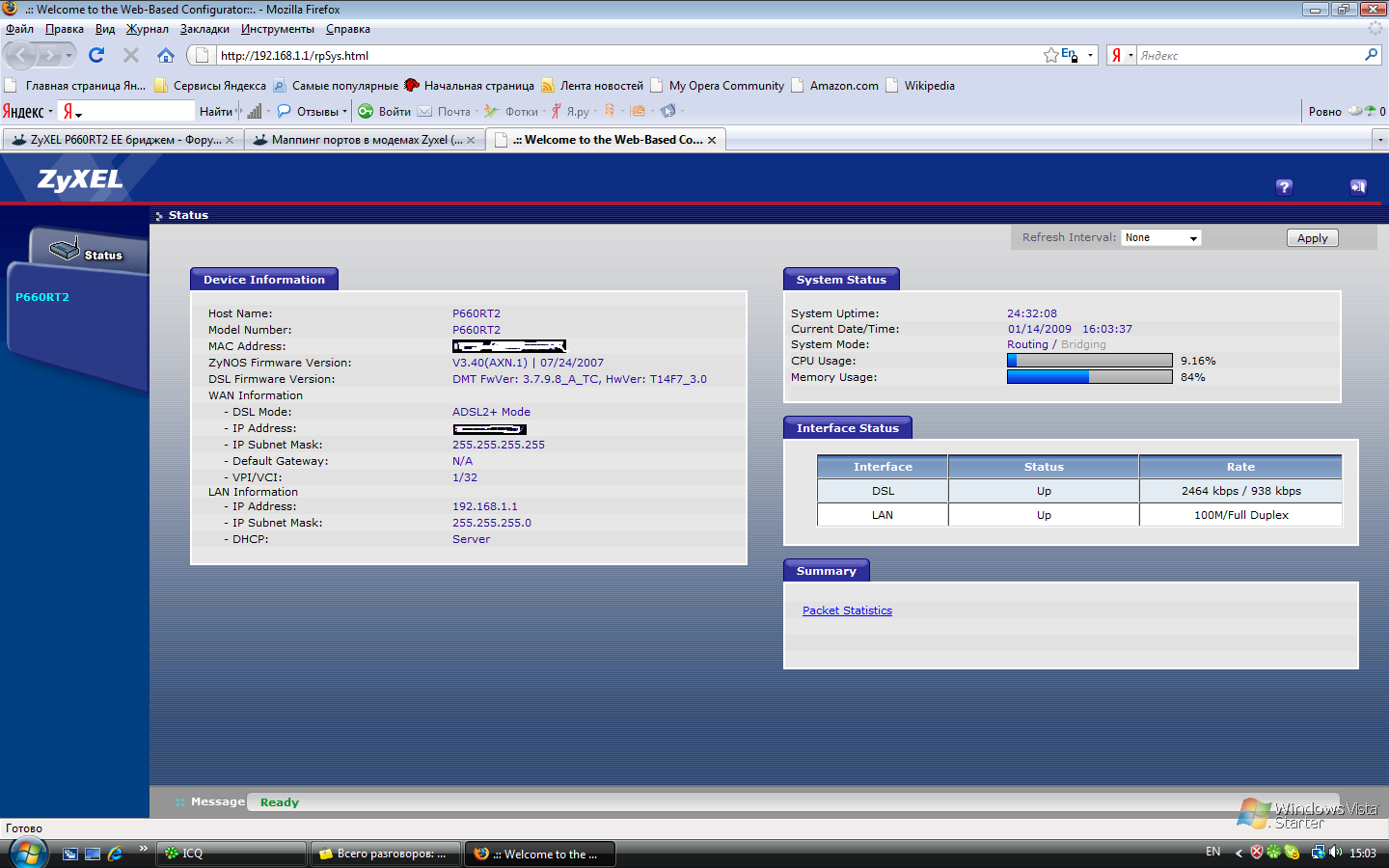Open the address bar history dropdown arrow
Image resolution: width=1389 pixels, height=868 pixels.
pos(1090,55)
